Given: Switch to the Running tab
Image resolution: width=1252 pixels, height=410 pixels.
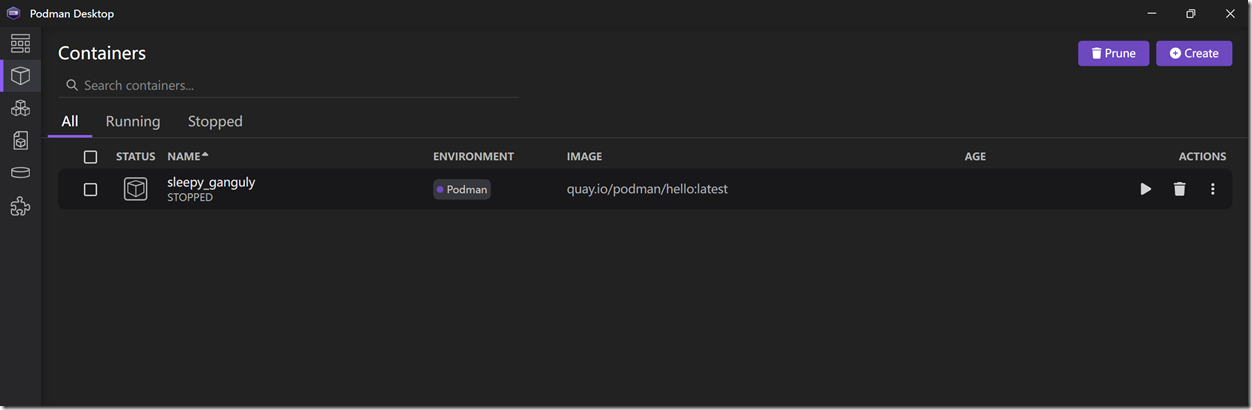Looking at the screenshot, I should [x=133, y=121].
